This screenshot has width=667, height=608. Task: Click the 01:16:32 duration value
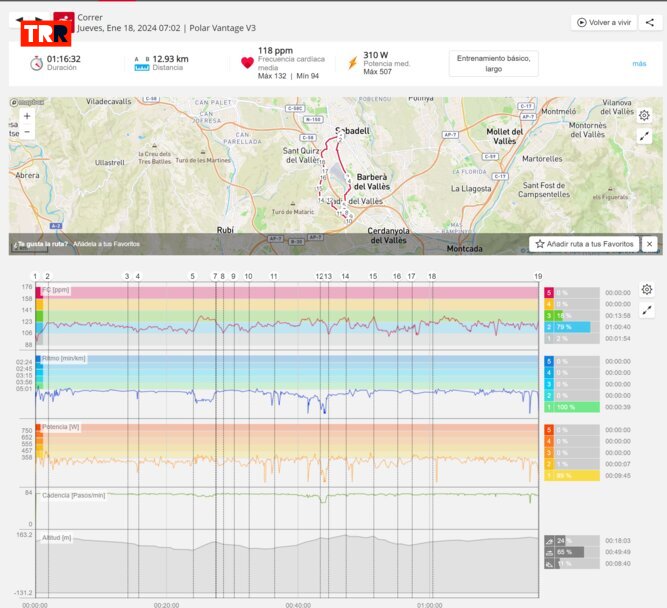click(x=64, y=59)
